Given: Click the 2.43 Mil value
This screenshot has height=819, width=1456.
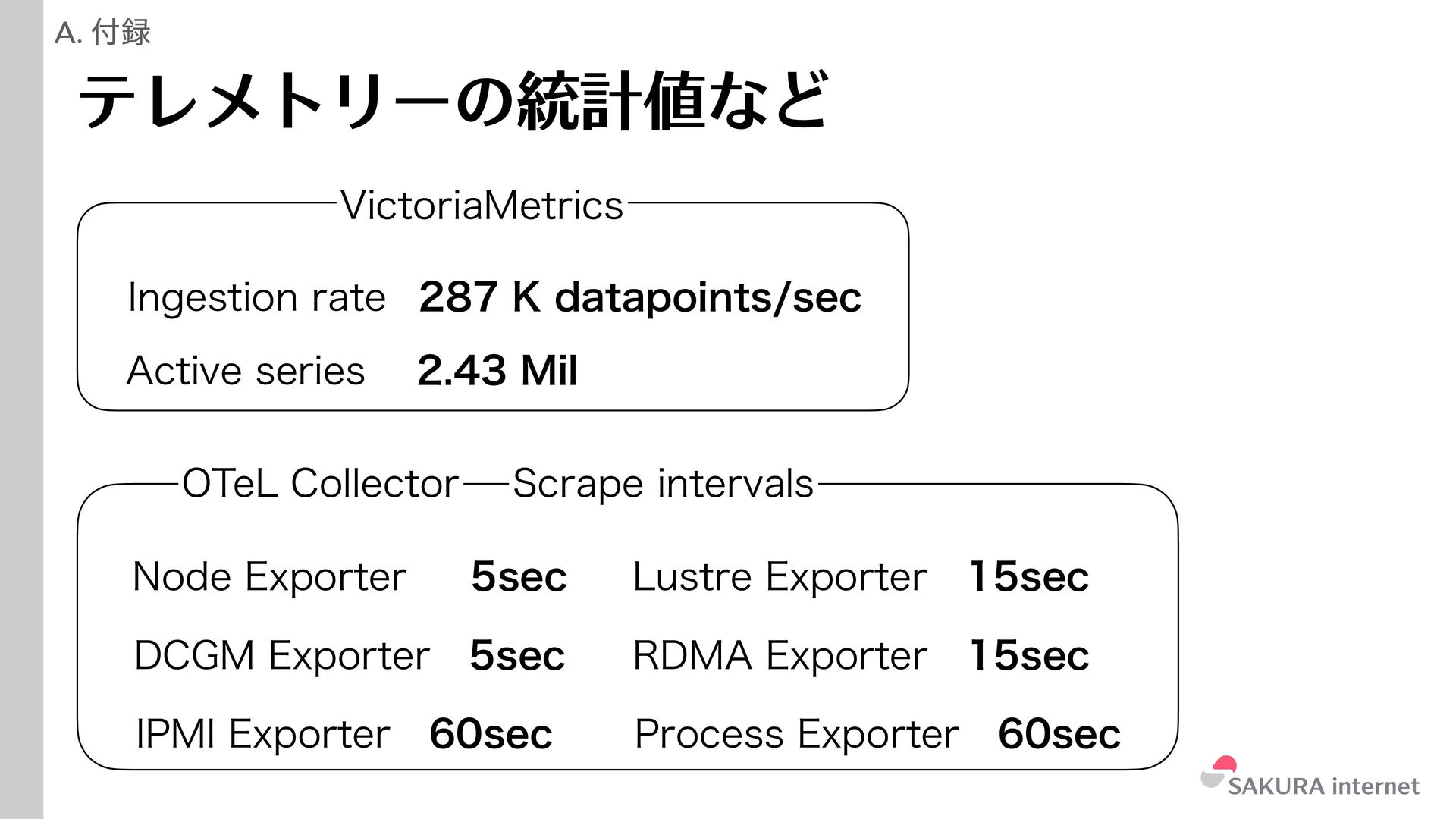Looking at the screenshot, I should tap(497, 371).
